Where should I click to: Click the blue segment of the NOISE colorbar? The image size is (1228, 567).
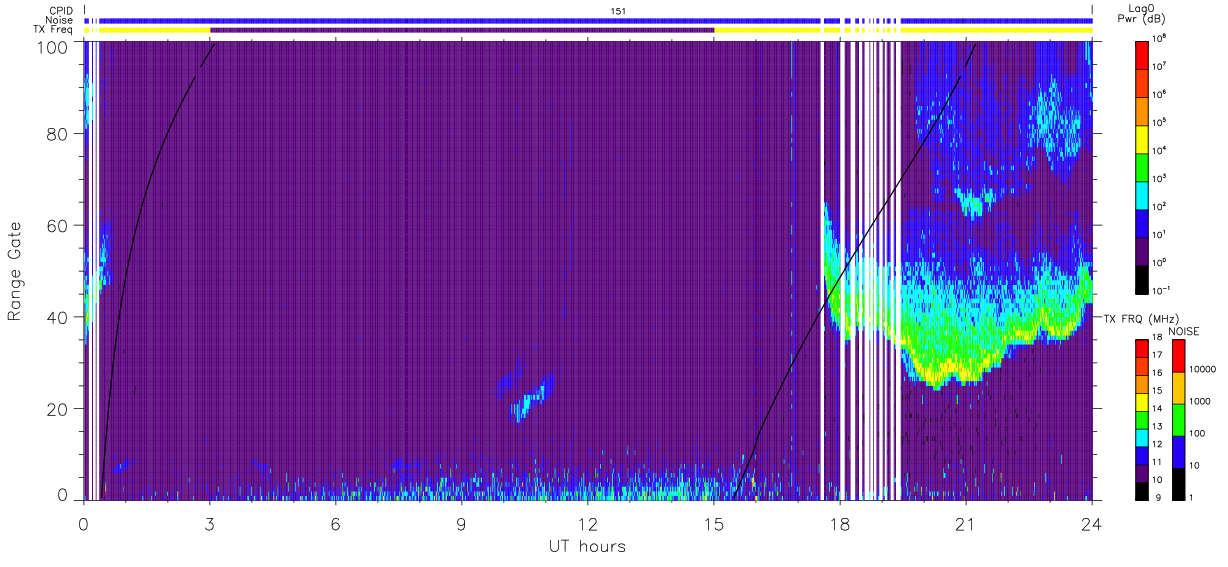click(1178, 451)
